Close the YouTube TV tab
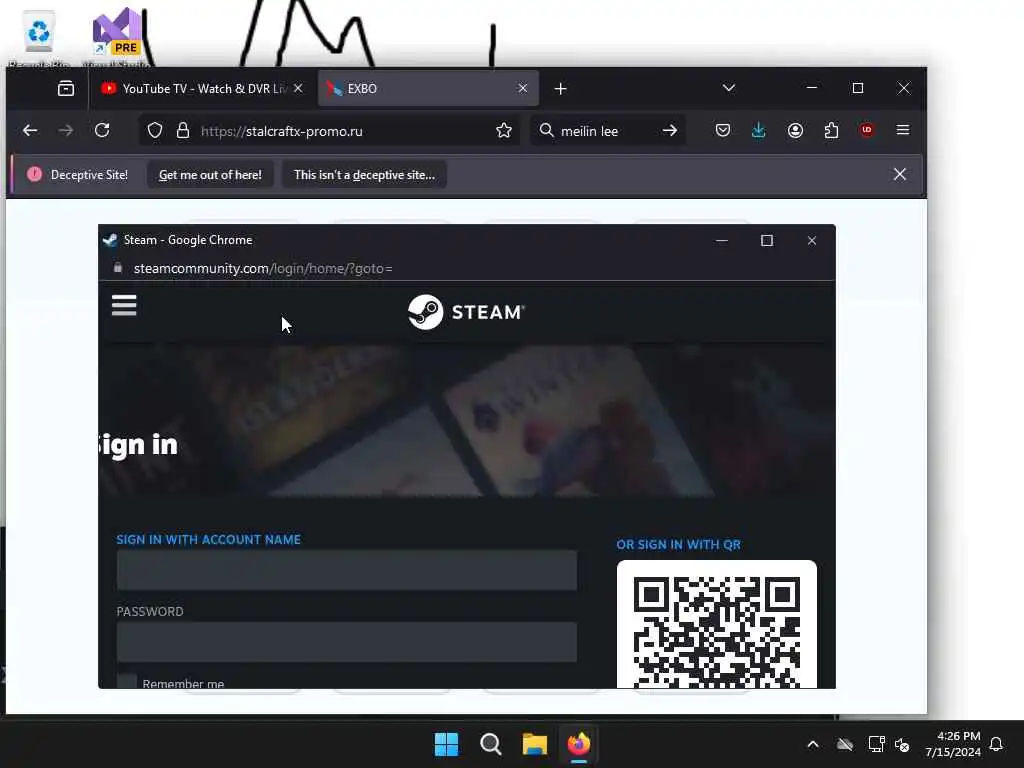Image resolution: width=1024 pixels, height=768 pixels. 298,88
